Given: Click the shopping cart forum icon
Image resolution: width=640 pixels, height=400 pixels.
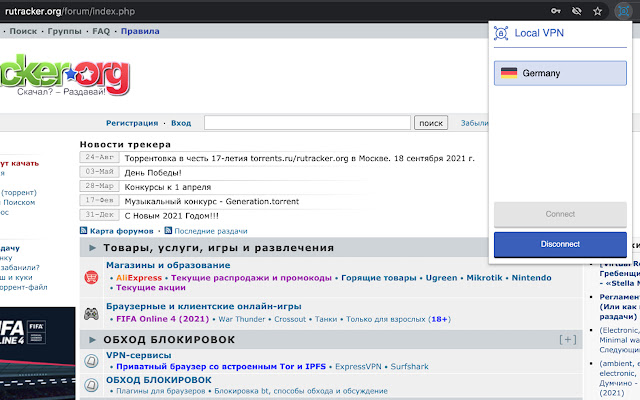Looking at the screenshot, I should [x=91, y=278].
